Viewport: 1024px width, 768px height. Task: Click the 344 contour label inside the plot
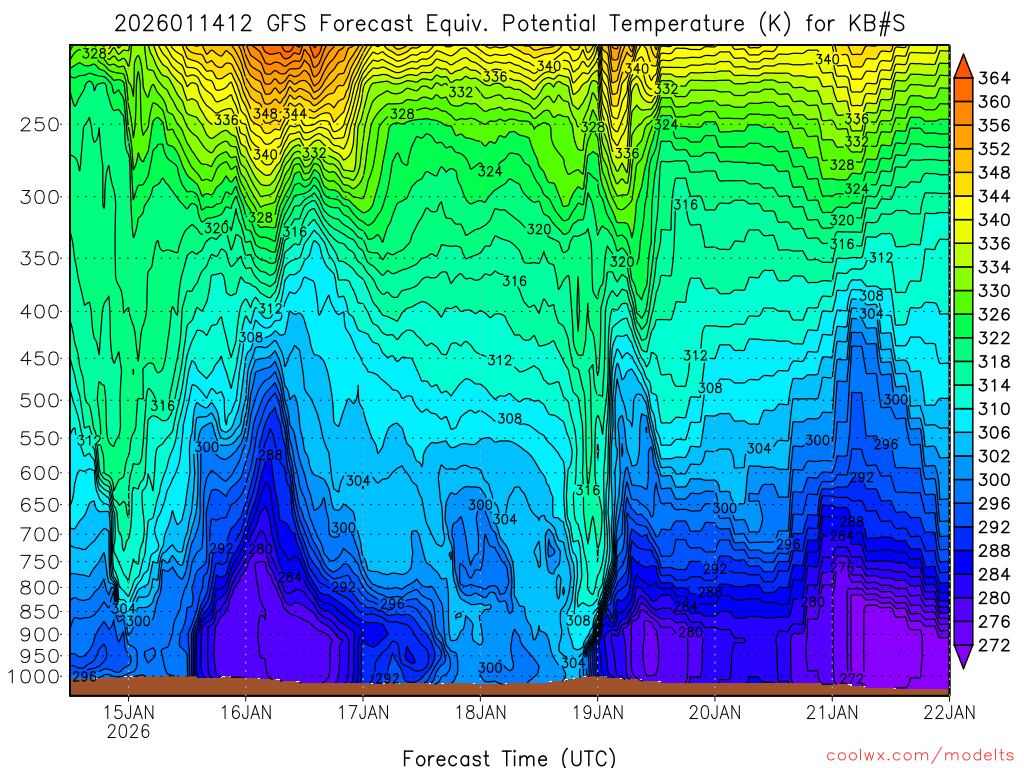pyautogui.click(x=295, y=114)
